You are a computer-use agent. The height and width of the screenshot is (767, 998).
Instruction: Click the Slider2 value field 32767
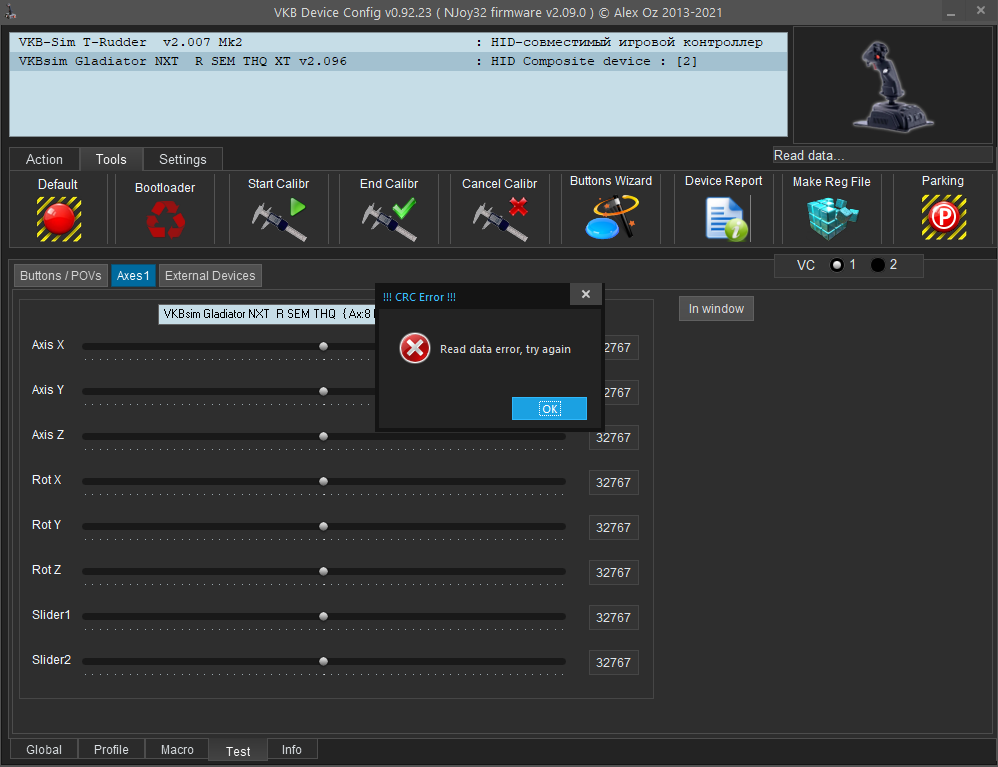[614, 663]
